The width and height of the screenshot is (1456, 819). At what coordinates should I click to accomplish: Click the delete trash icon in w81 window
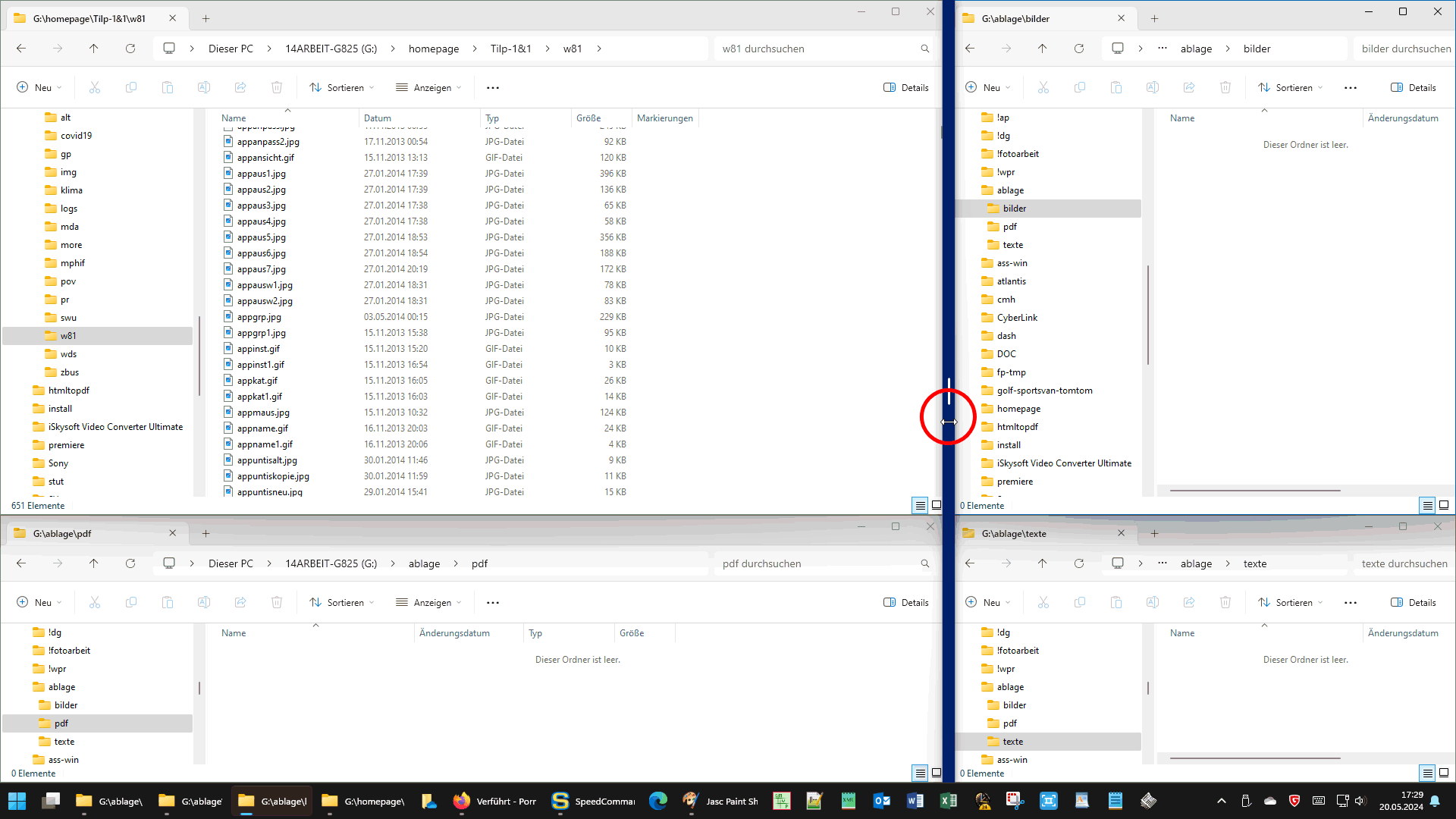[x=277, y=88]
